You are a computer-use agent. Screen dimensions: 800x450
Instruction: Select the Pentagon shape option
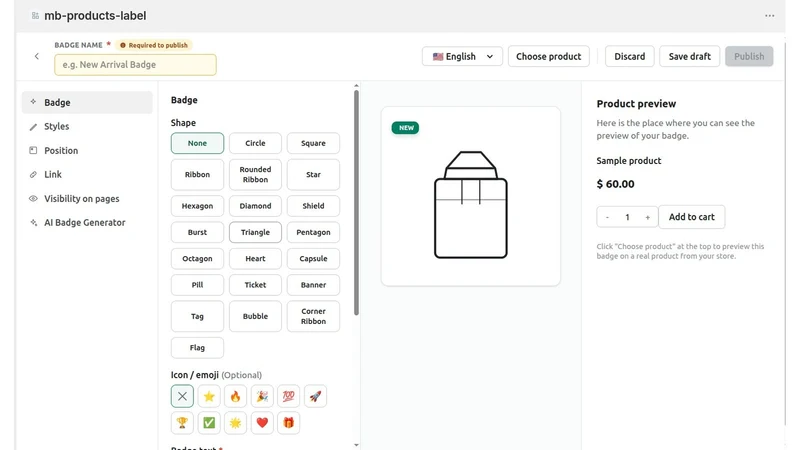click(x=313, y=232)
